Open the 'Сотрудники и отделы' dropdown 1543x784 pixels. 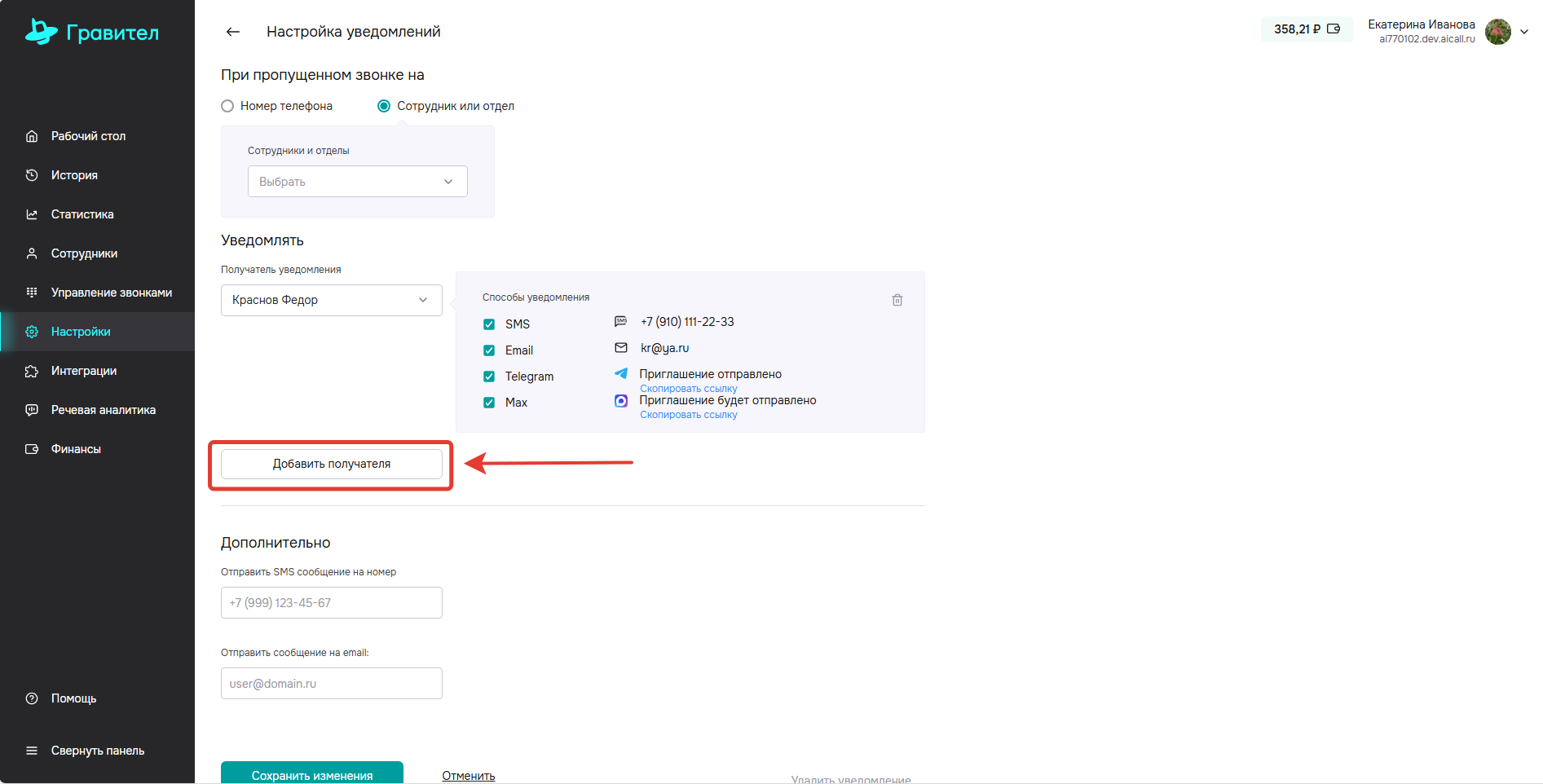(357, 182)
